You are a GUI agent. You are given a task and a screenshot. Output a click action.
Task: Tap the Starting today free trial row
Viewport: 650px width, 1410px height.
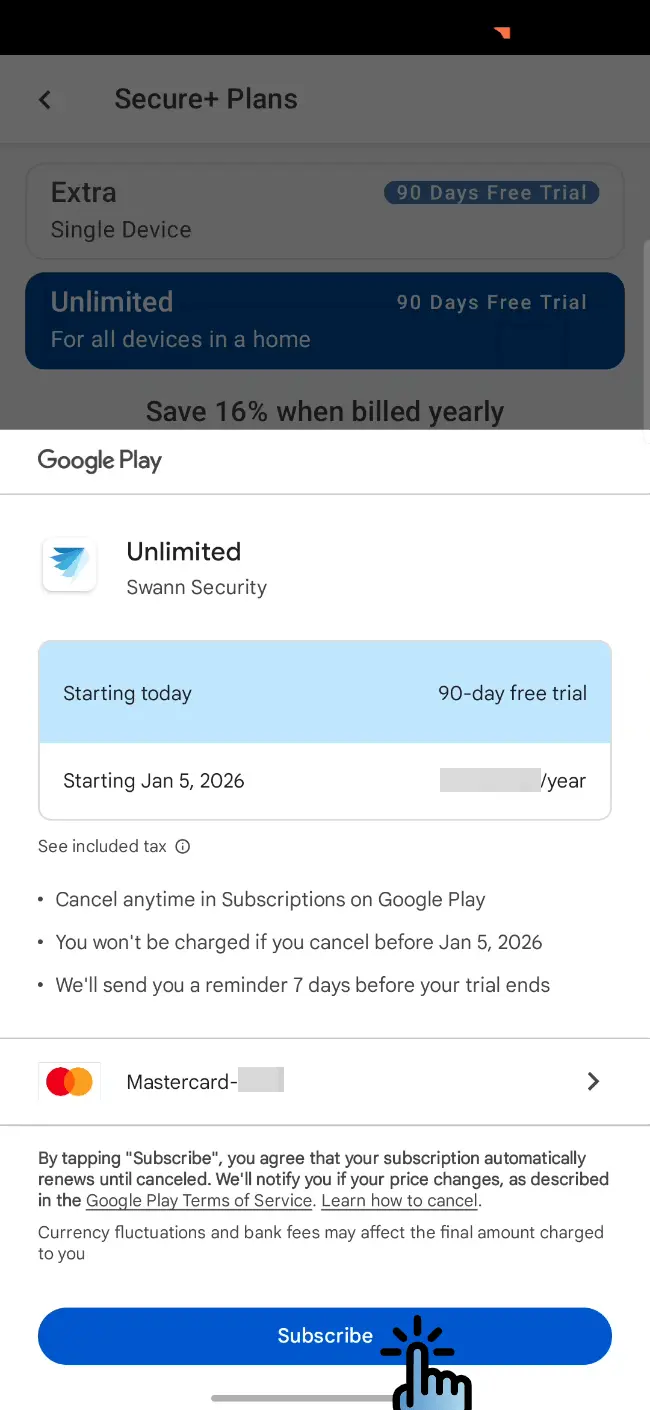point(324,693)
